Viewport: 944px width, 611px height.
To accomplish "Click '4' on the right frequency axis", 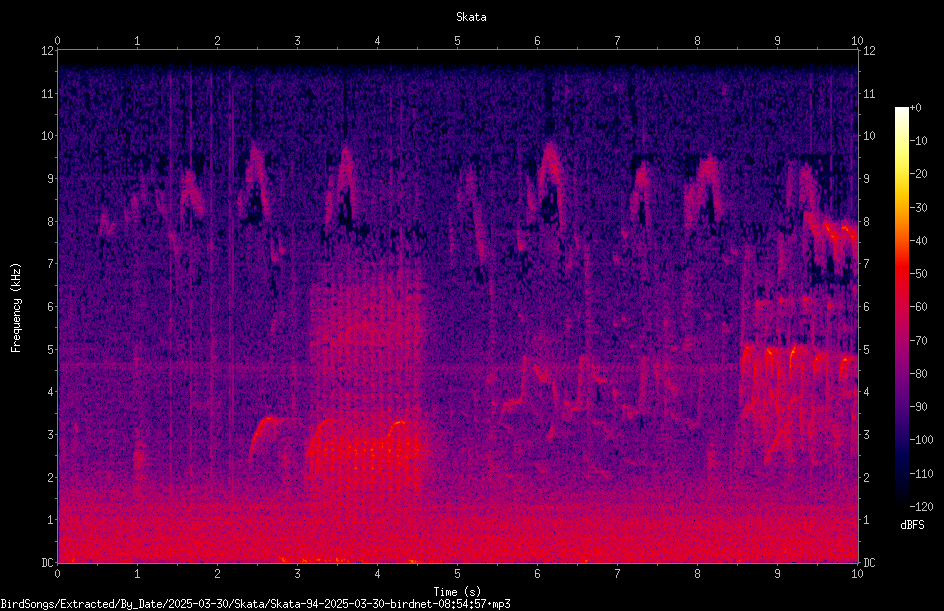I will coord(866,392).
